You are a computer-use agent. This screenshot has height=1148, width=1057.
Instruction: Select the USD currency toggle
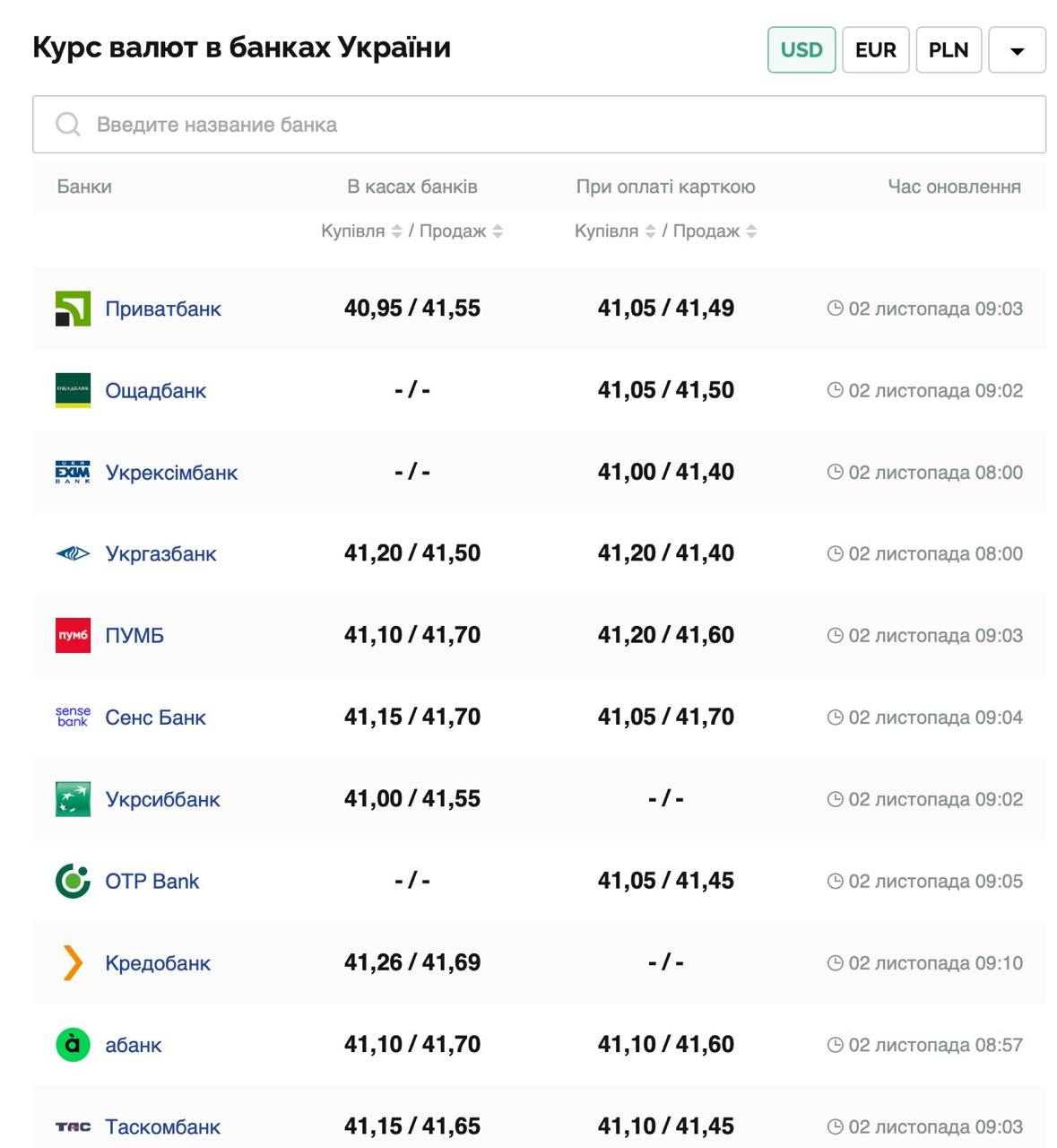[801, 50]
